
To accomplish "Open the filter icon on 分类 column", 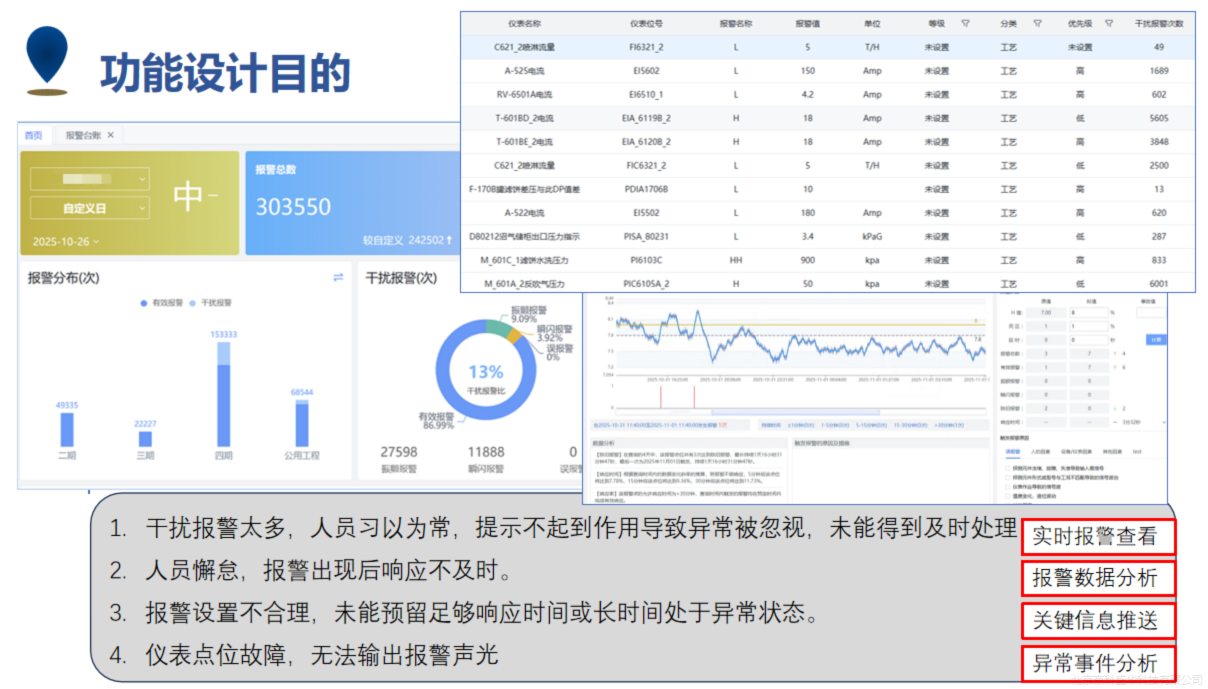I will coord(1037,23).
